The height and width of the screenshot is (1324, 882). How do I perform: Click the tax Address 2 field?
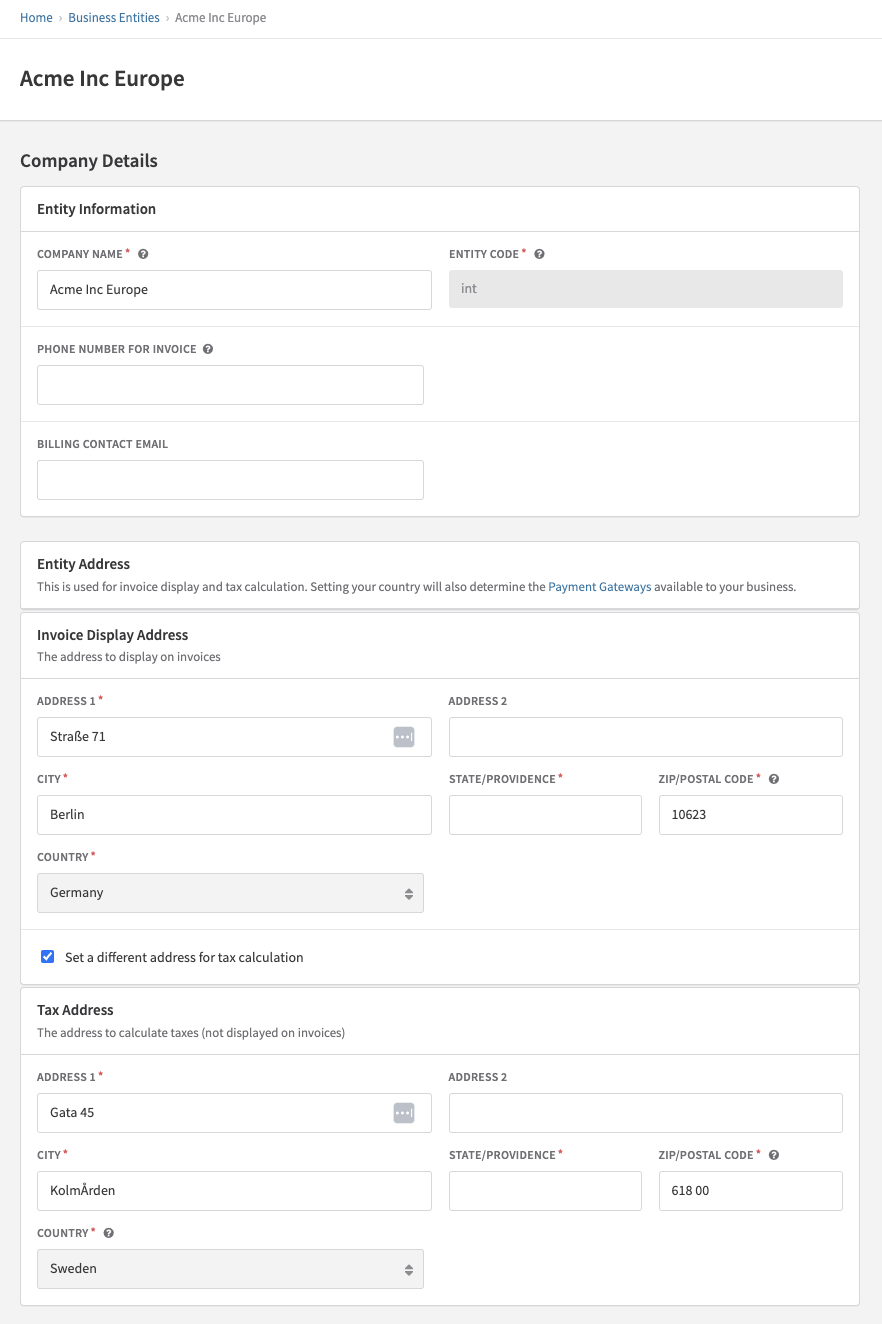click(646, 1113)
